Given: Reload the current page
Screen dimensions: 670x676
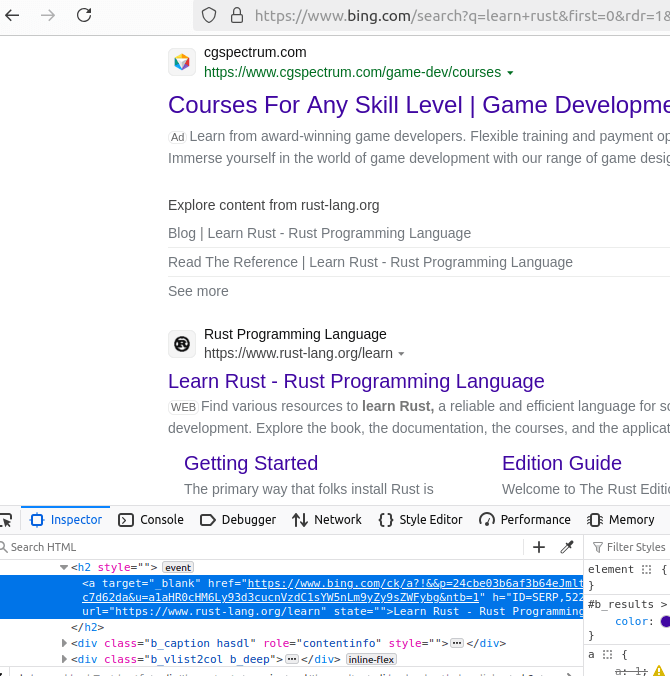Looking at the screenshot, I should tap(84, 16).
